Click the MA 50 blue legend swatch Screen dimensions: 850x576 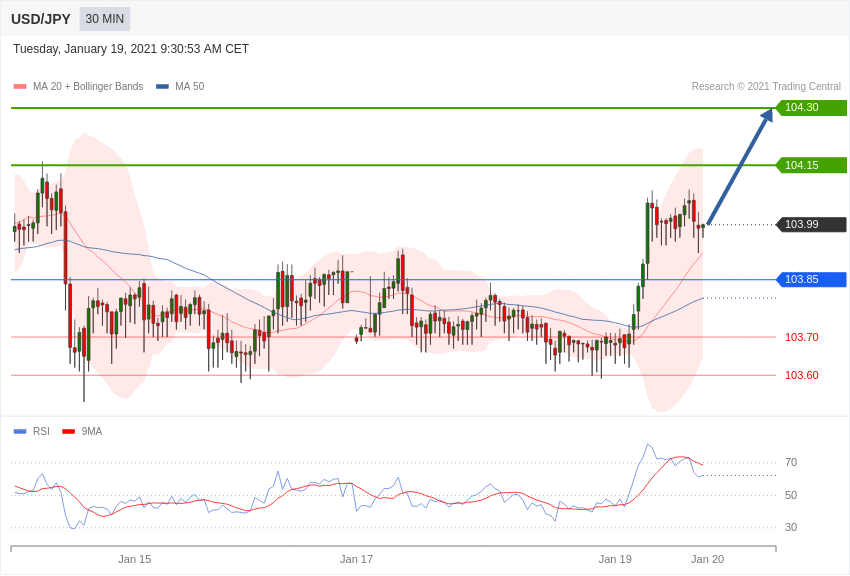[162, 86]
